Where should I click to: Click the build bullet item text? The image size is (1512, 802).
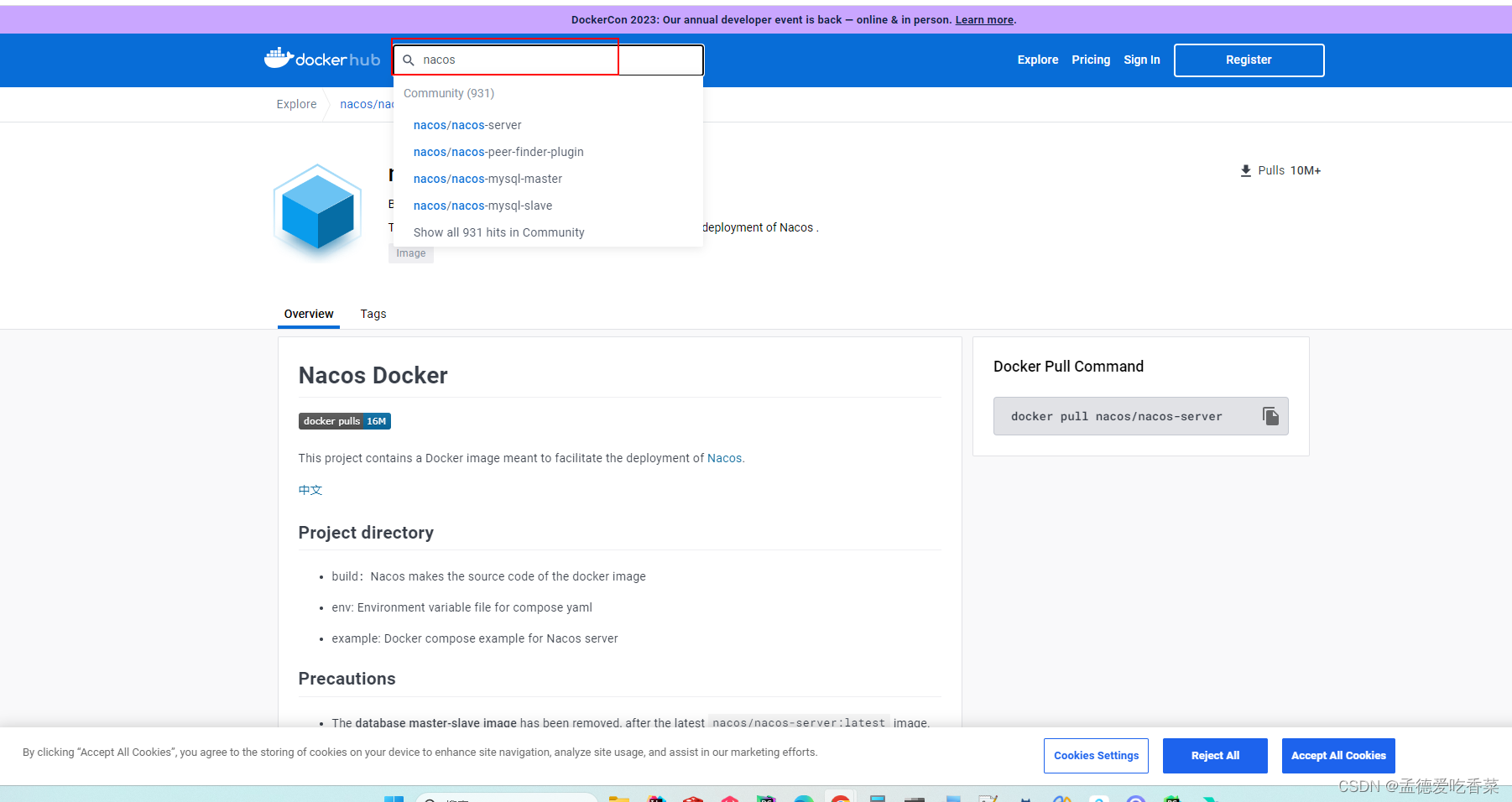488,576
